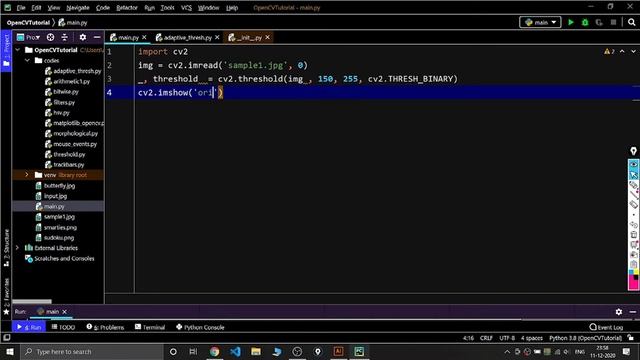Open the Favorites sidebar star
Screen dimensions: 640x360
(x=6, y=312)
